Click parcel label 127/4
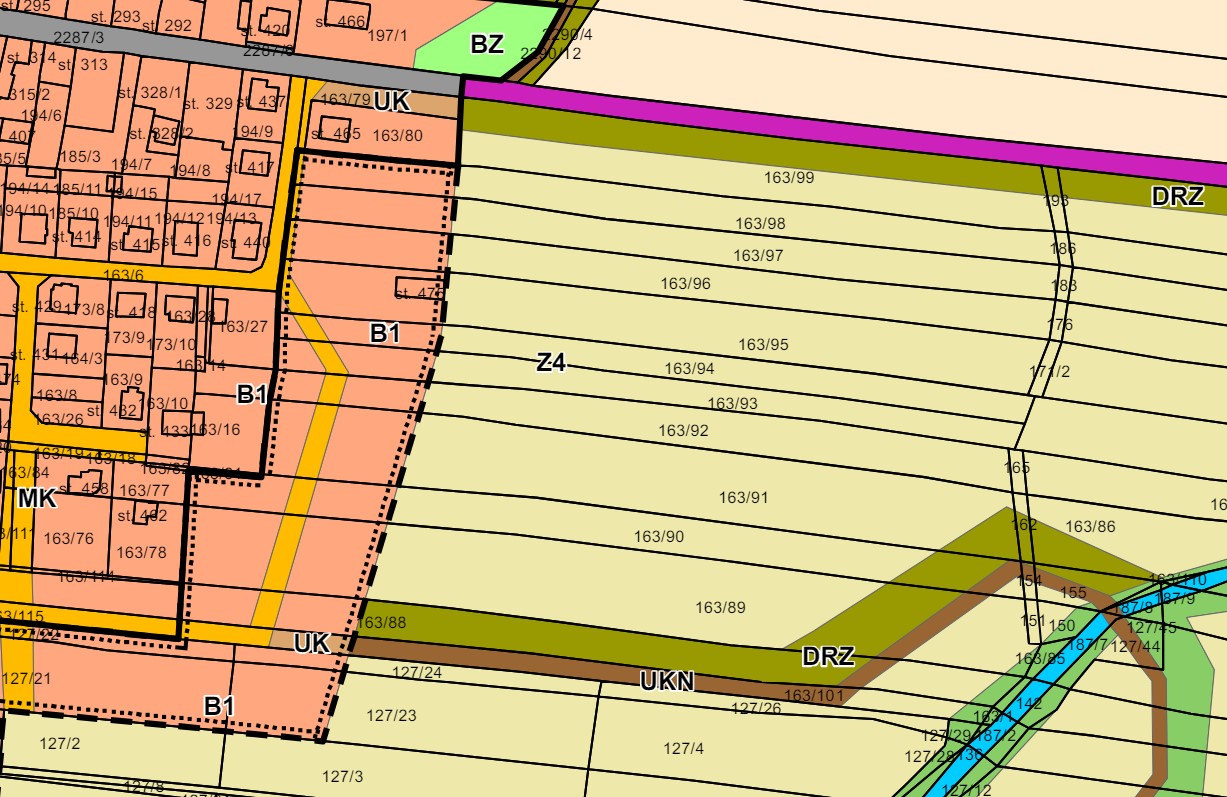This screenshot has height=797, width=1227. tap(684, 748)
